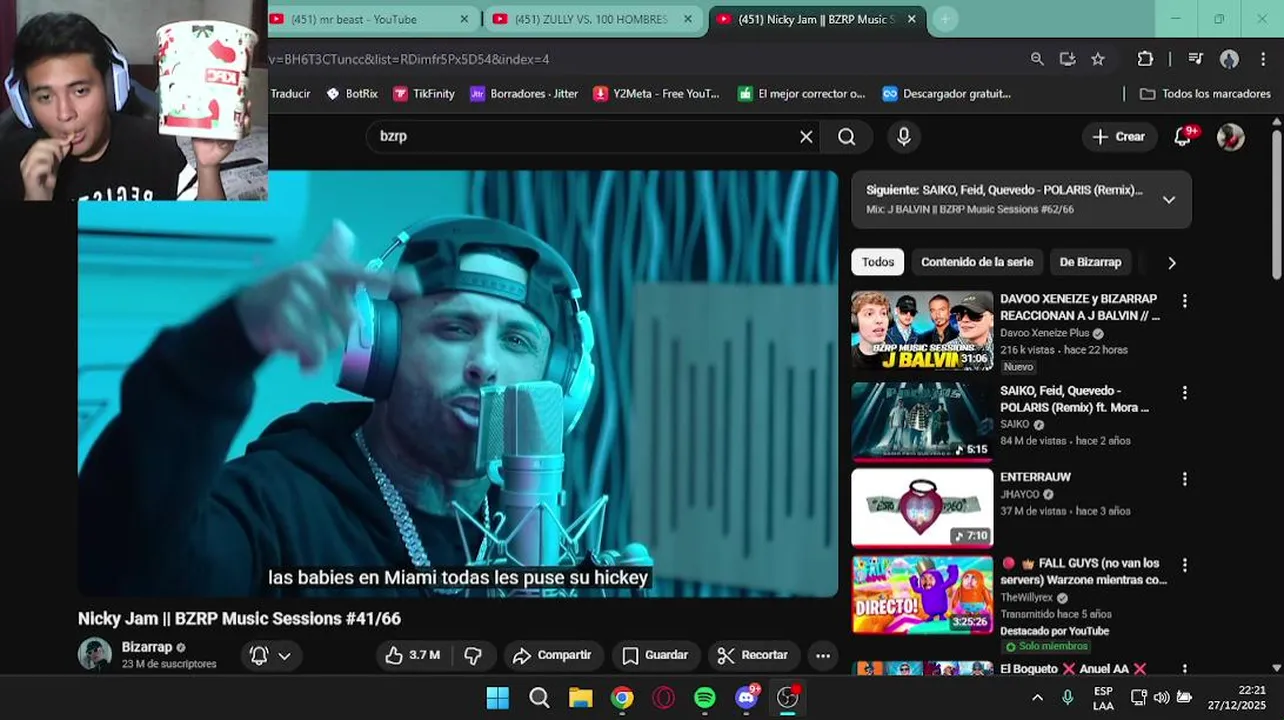Open File Explorer from the taskbar
The height and width of the screenshot is (720, 1284).
[580, 697]
